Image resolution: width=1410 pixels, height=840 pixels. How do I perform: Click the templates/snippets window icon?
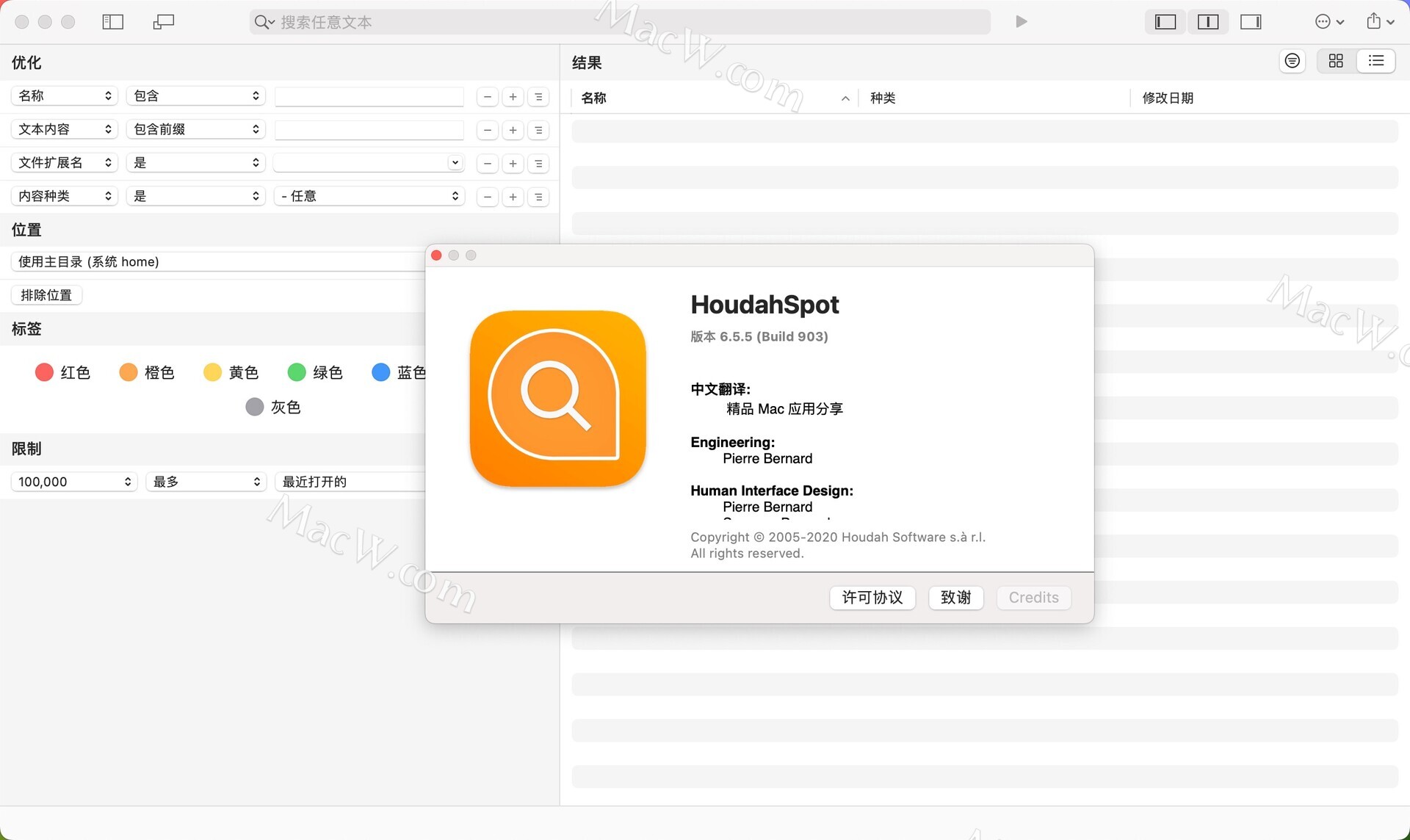click(x=163, y=22)
